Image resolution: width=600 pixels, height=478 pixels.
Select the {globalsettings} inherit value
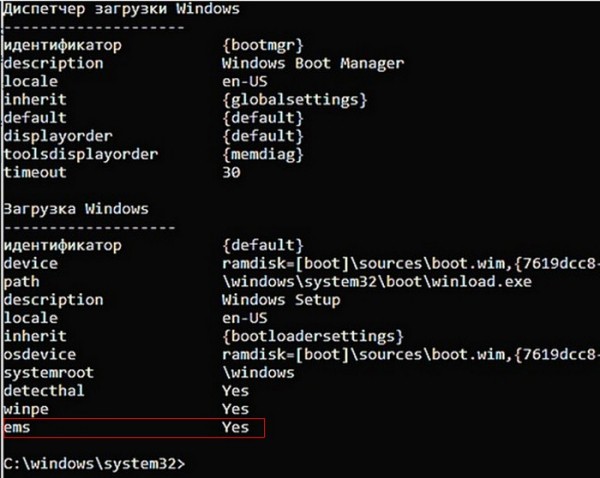[295, 100]
